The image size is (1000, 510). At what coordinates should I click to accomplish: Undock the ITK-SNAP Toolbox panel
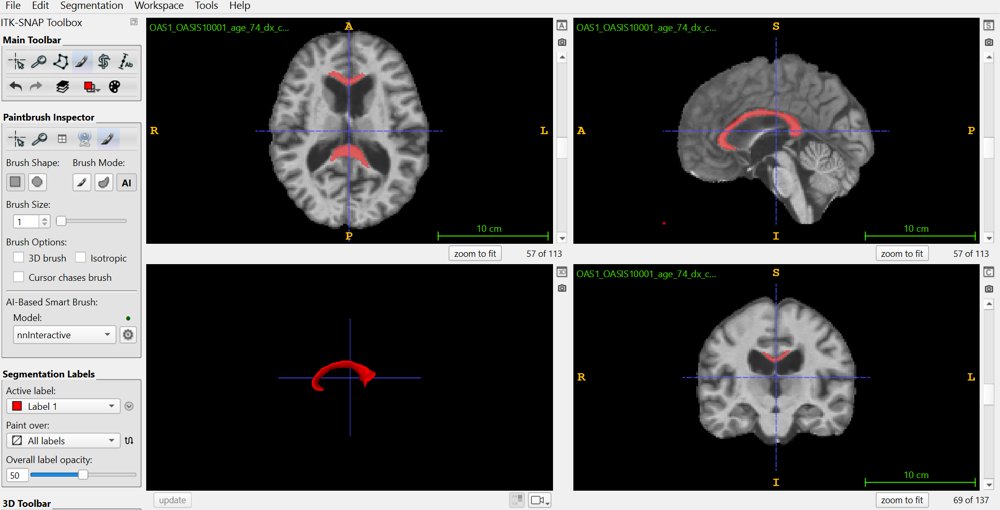pyautogui.click(x=134, y=22)
